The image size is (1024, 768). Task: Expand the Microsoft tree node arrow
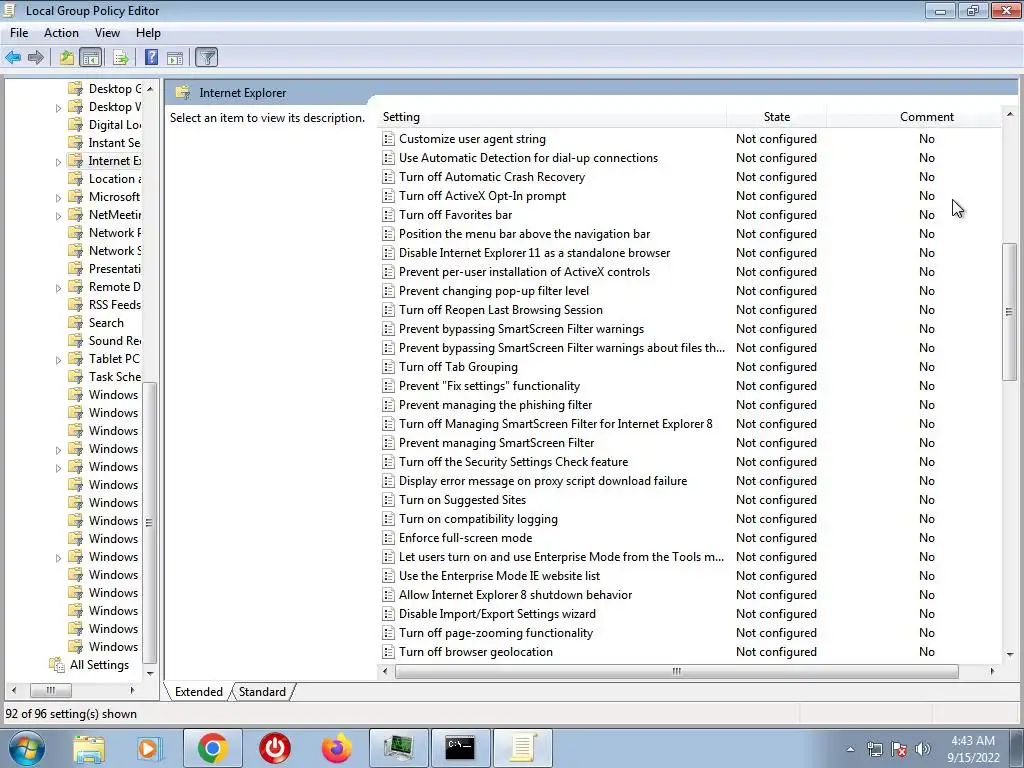point(58,198)
